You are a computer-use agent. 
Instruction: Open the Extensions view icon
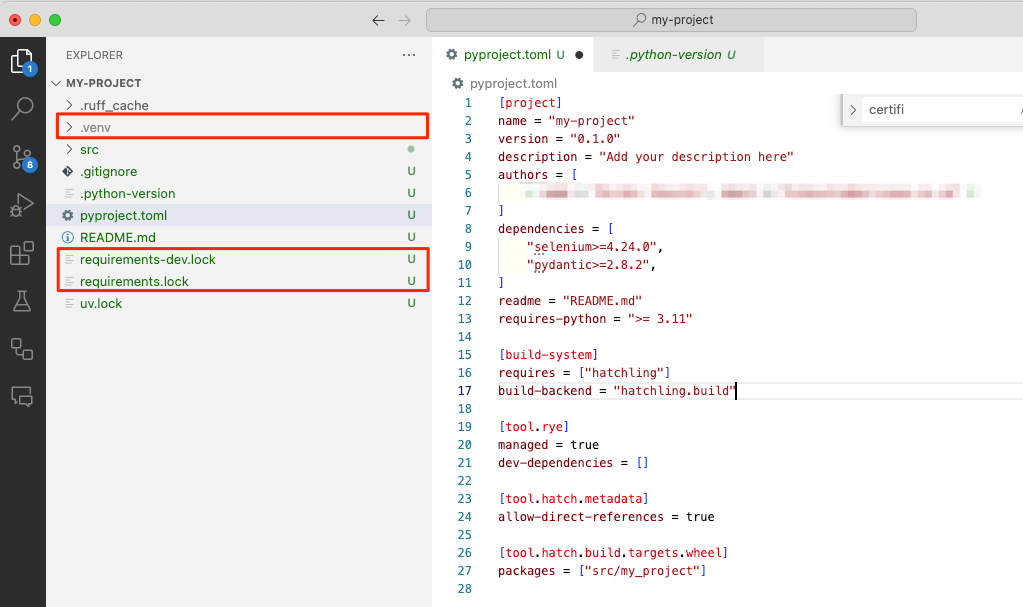(x=22, y=253)
